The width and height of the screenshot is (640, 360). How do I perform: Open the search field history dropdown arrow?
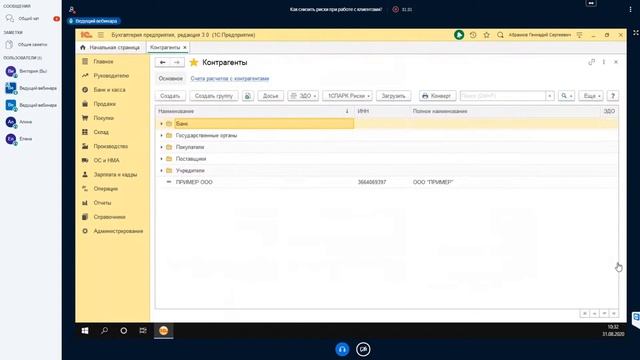pos(550,96)
